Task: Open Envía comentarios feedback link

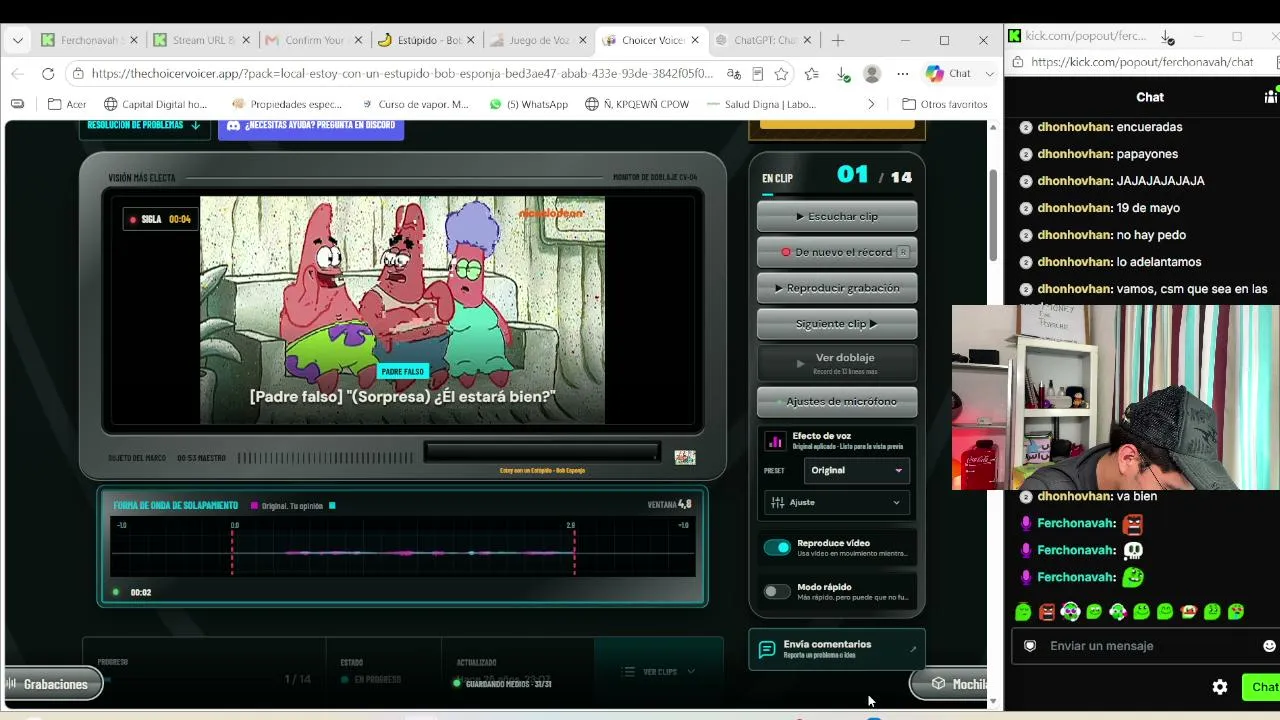Action: click(837, 649)
